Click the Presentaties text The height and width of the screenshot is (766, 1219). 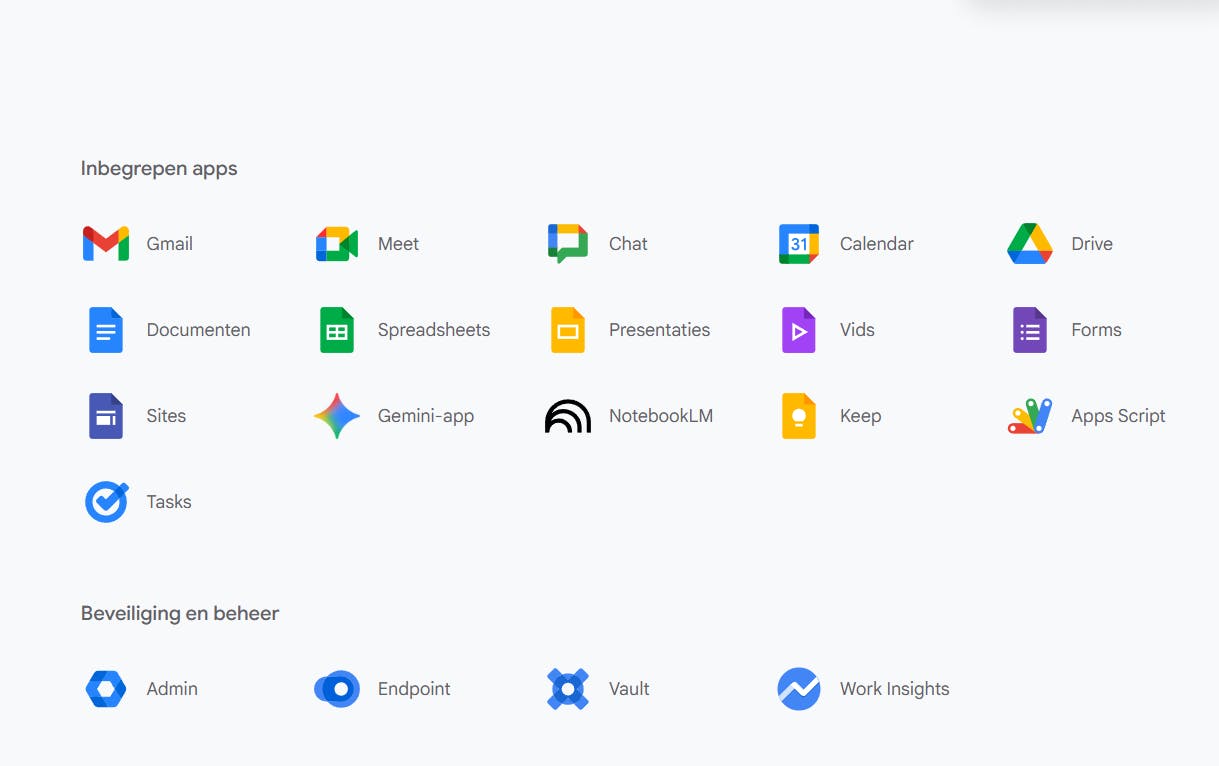[660, 330]
